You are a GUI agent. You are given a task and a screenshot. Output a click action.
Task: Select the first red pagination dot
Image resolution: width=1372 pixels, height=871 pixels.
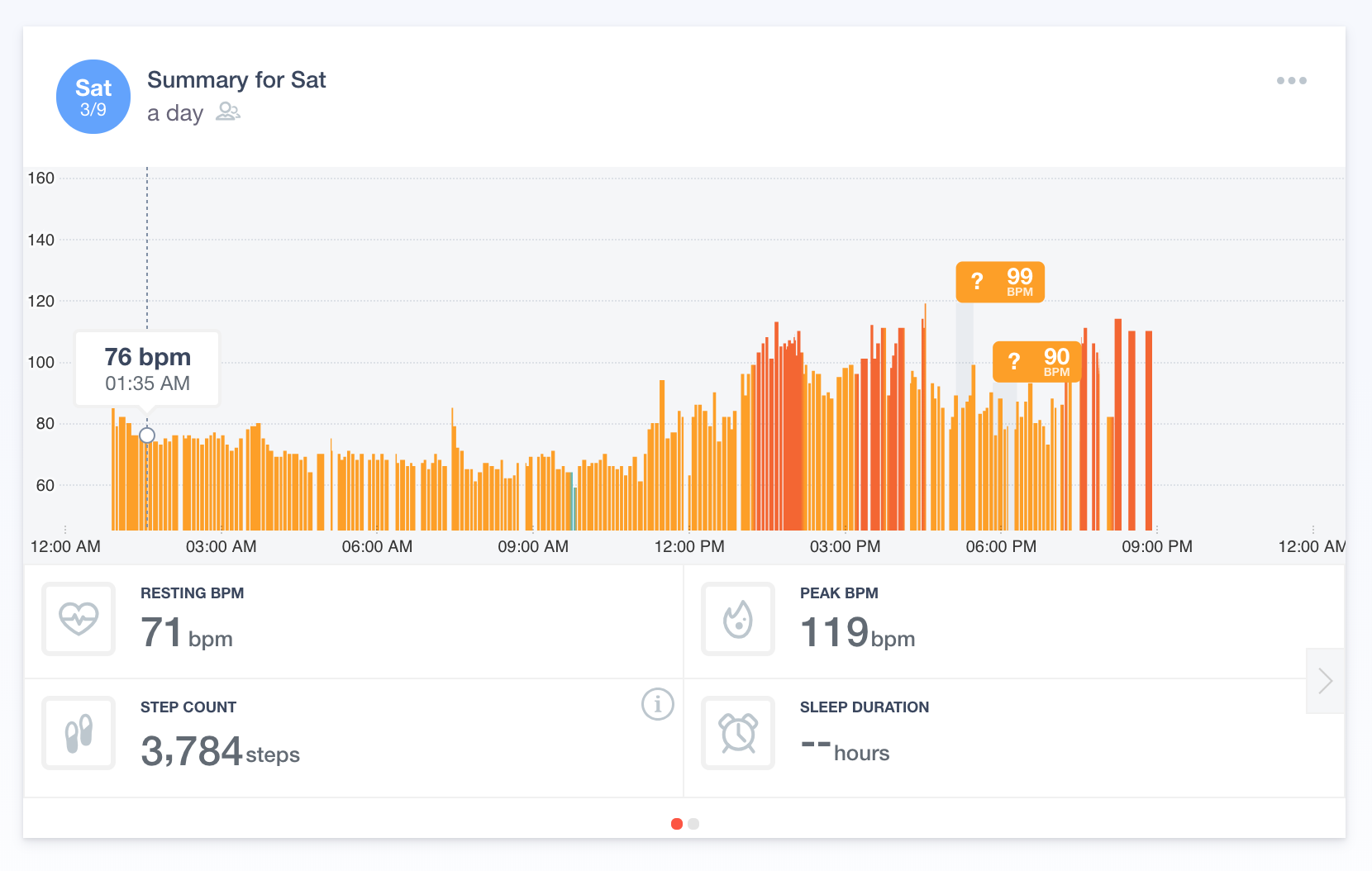pyautogui.click(x=677, y=824)
